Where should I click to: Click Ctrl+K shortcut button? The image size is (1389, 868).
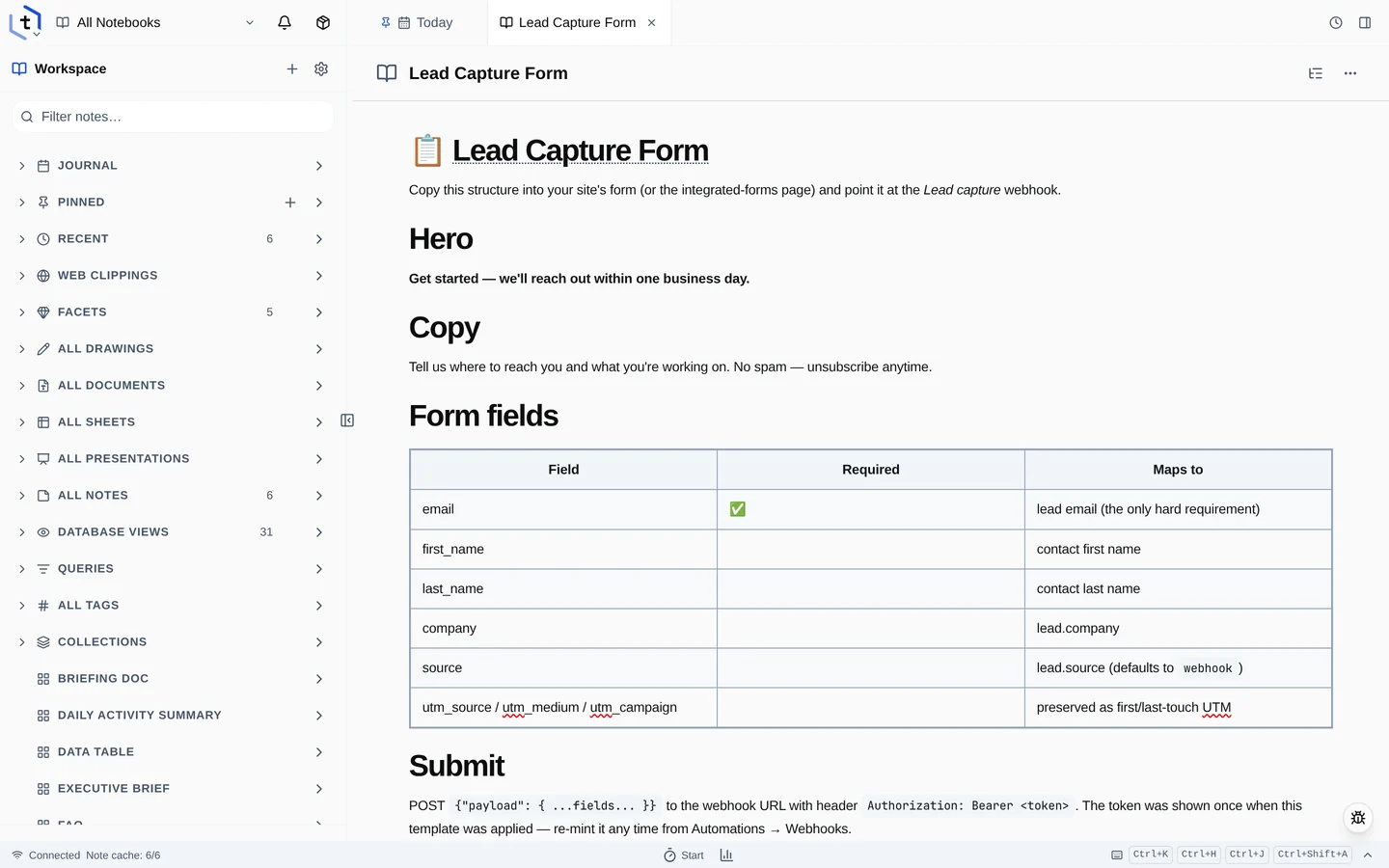click(x=1151, y=854)
